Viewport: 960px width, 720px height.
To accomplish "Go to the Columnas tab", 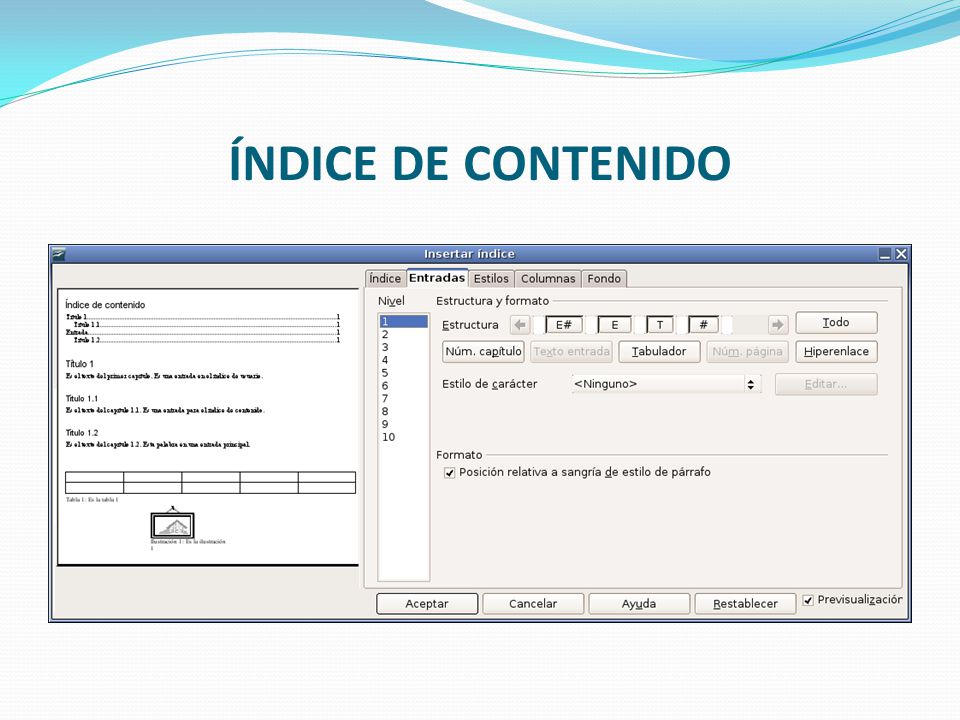I will 548,279.
